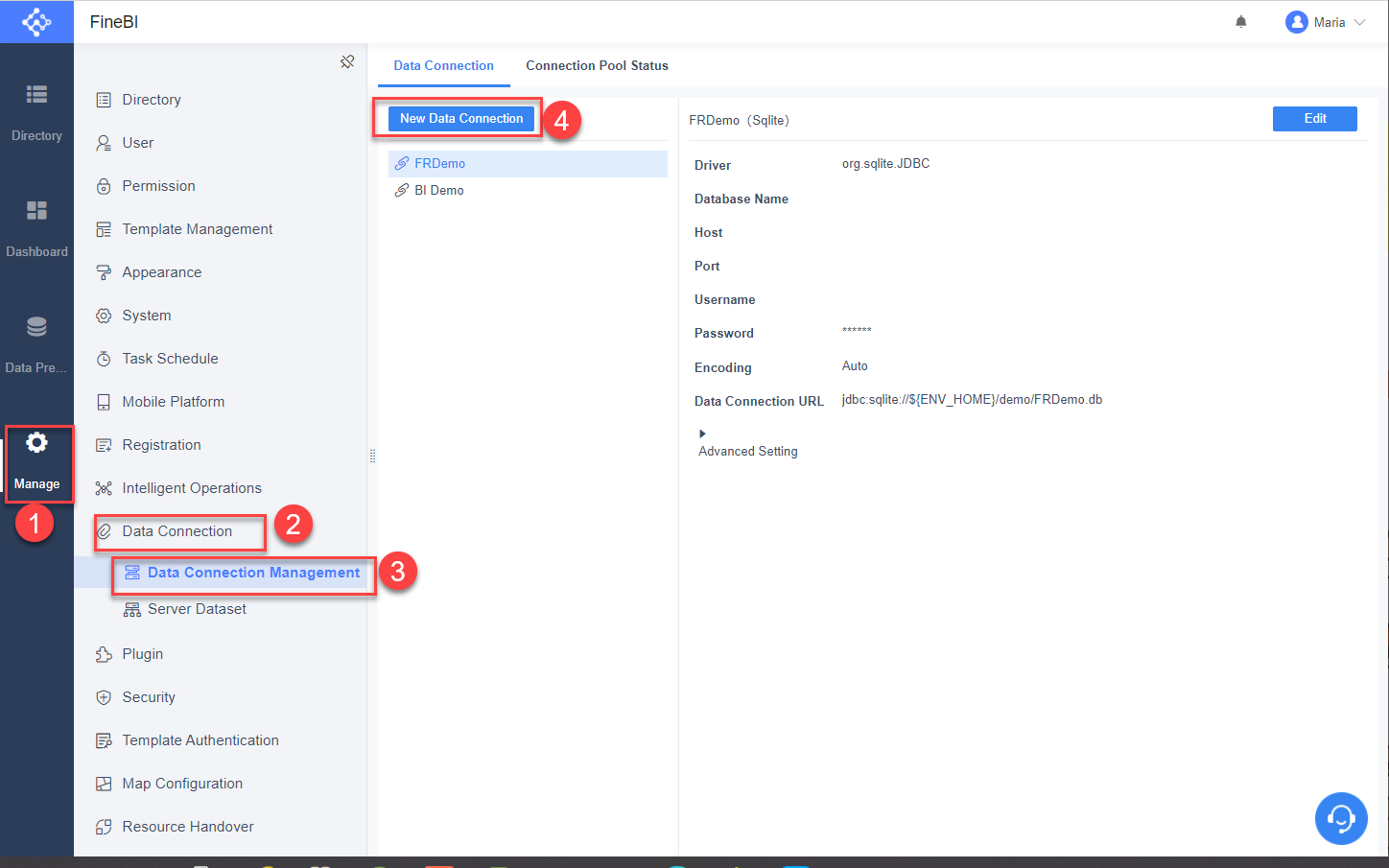1389x868 pixels.
Task: Click the org.sqlite.JDBC driver value
Action: click(885, 164)
